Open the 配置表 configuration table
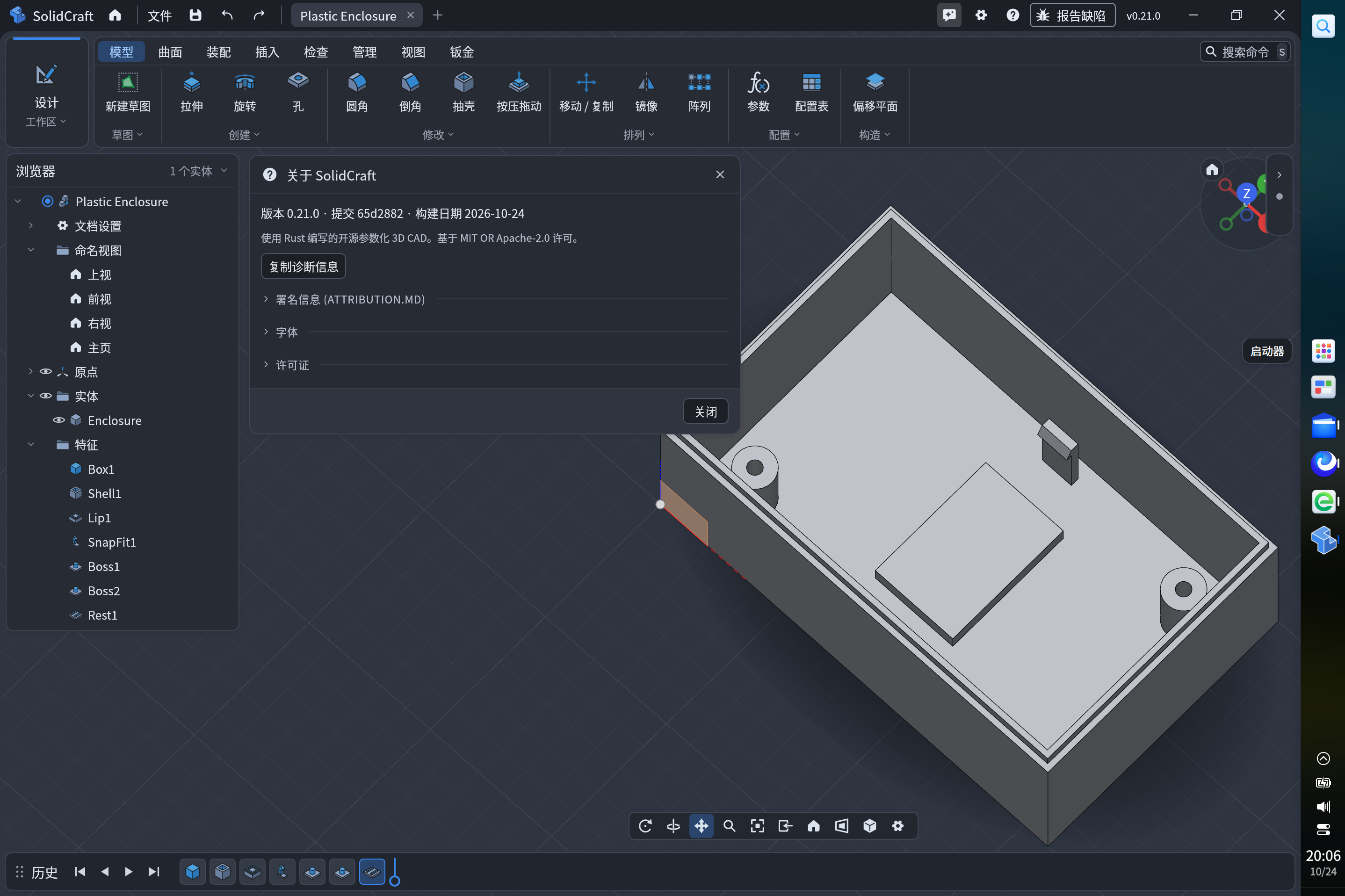This screenshot has height=896, width=1345. pos(811,93)
